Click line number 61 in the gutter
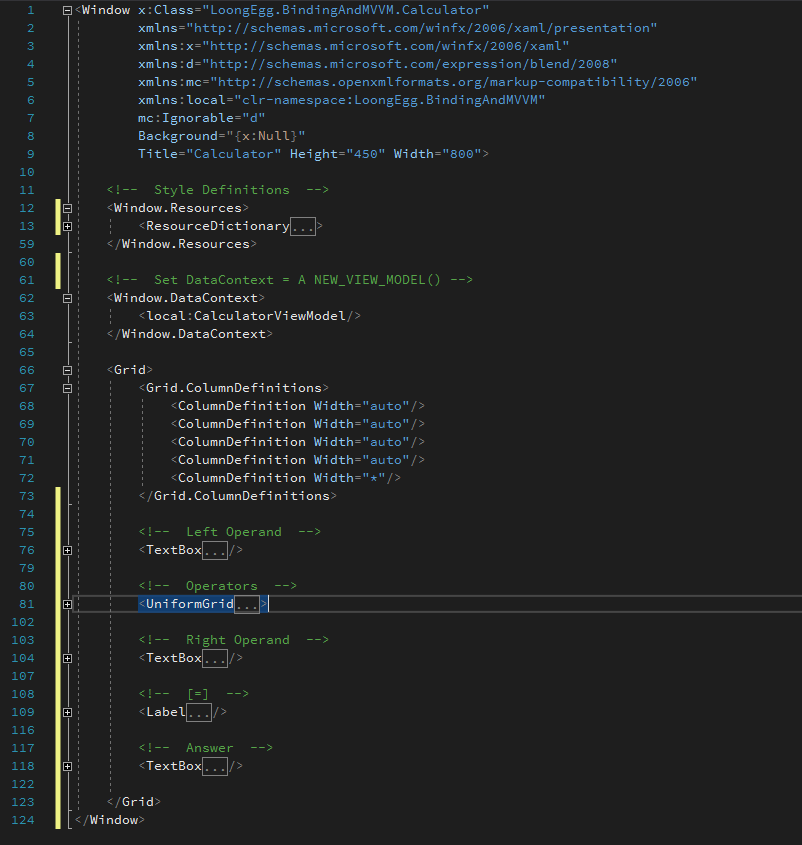This screenshot has width=802, height=845. (x=26, y=280)
